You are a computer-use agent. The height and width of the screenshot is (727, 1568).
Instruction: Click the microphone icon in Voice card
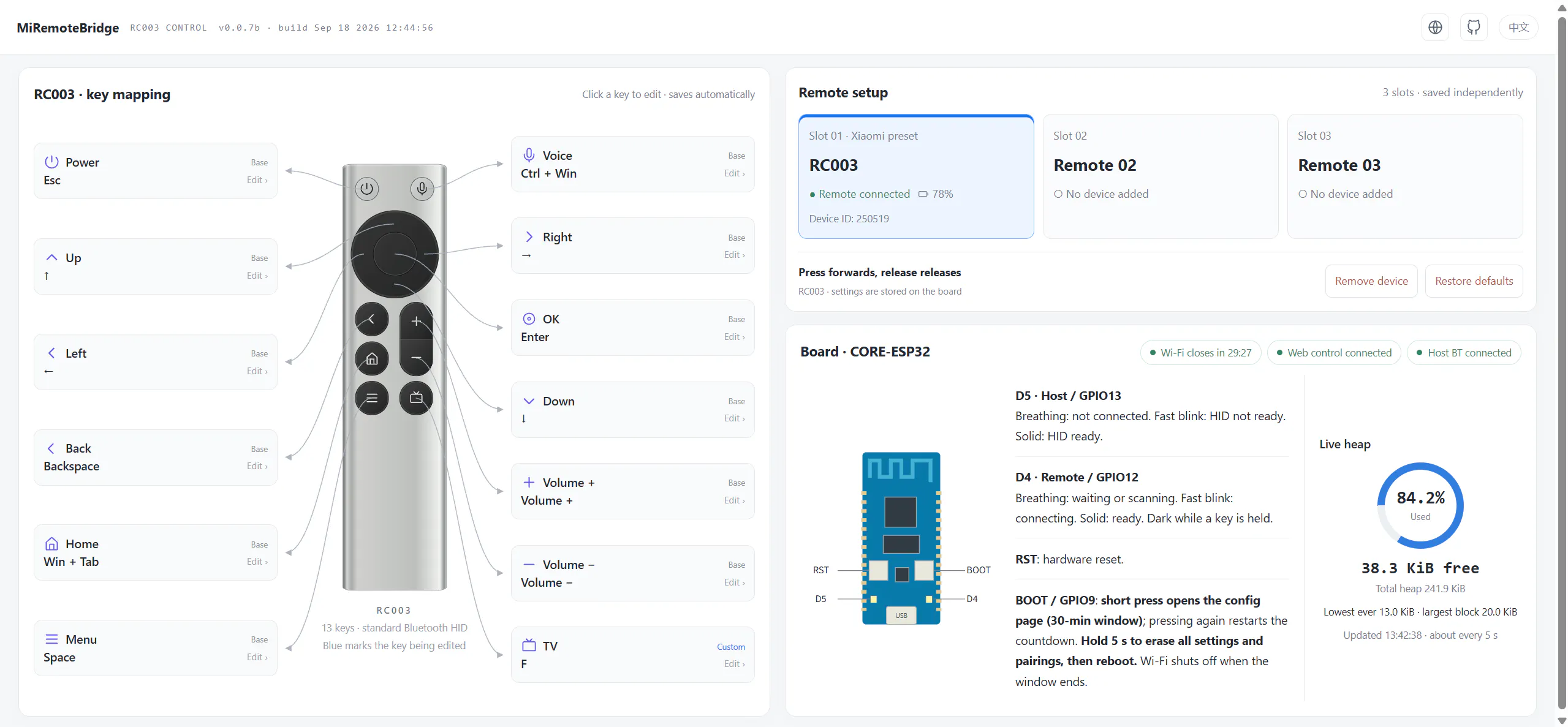(x=529, y=155)
